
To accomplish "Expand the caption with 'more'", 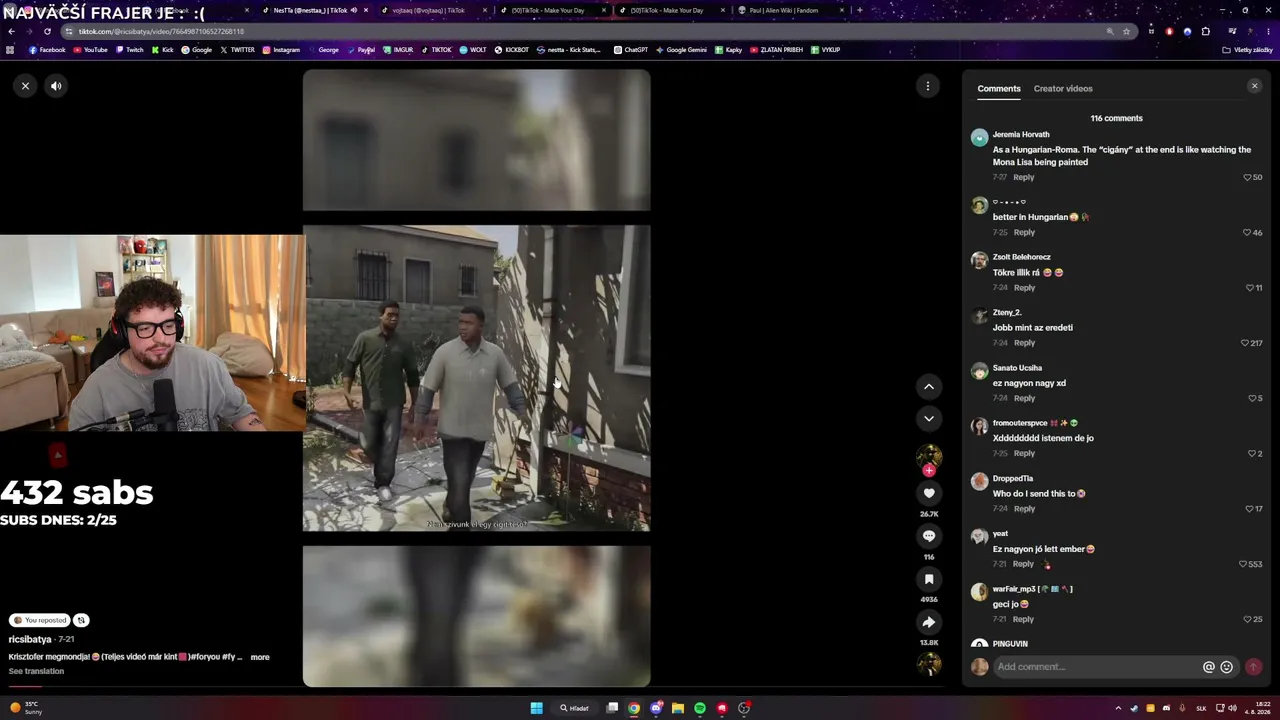I will click(x=260, y=657).
